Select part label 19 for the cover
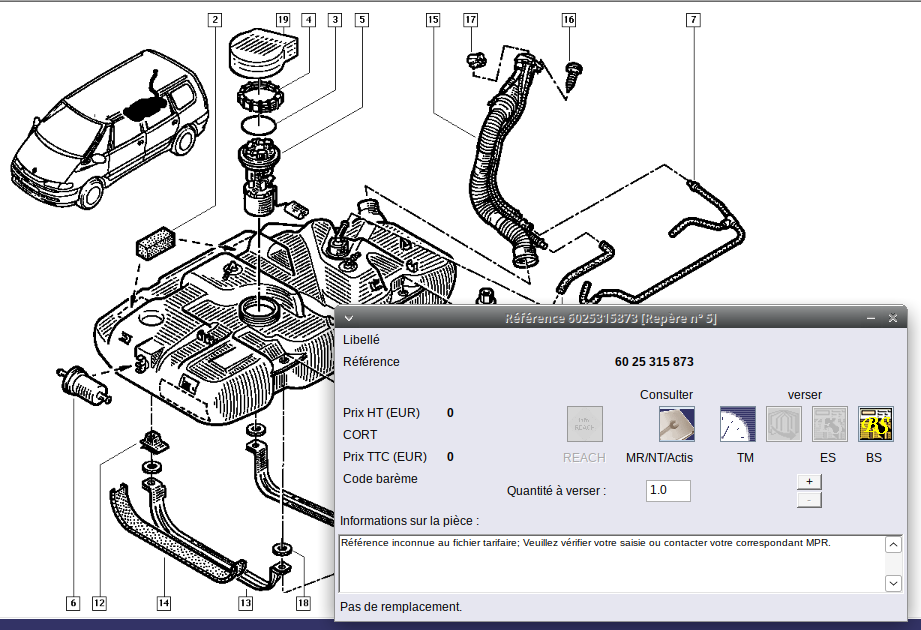Image resolution: width=921 pixels, height=630 pixels. [x=283, y=19]
